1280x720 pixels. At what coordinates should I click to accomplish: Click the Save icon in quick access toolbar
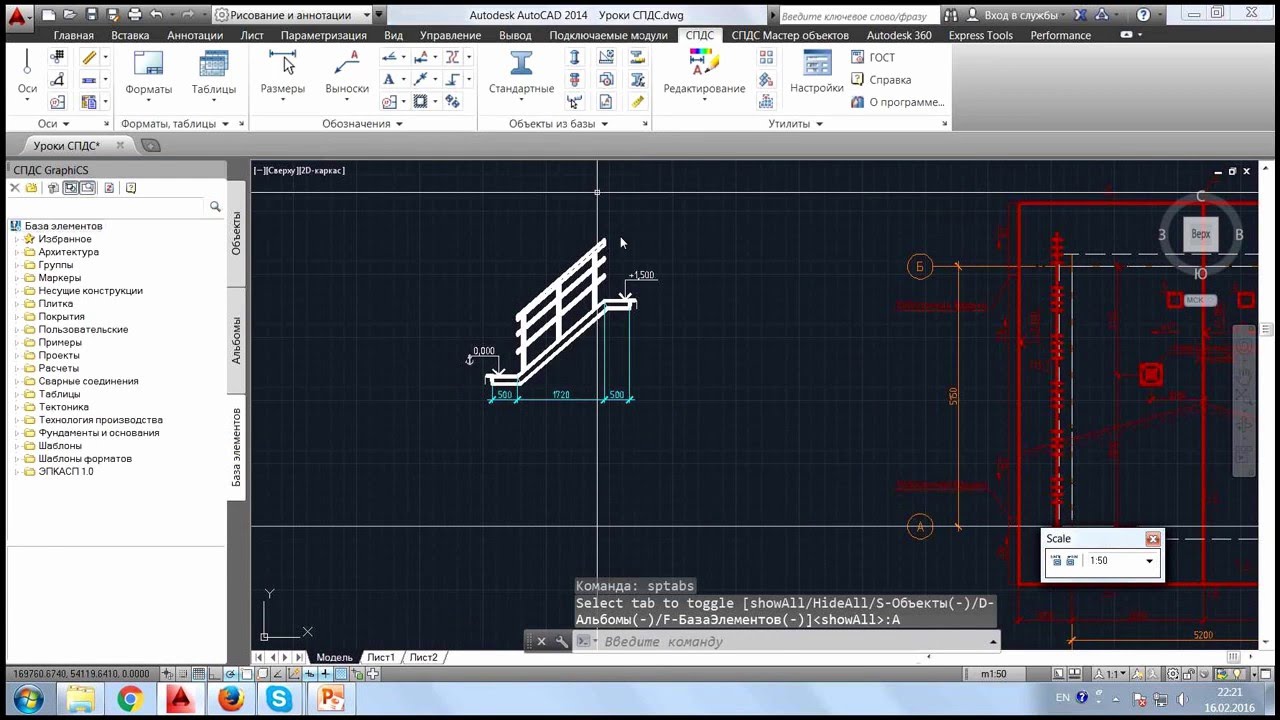(91, 15)
